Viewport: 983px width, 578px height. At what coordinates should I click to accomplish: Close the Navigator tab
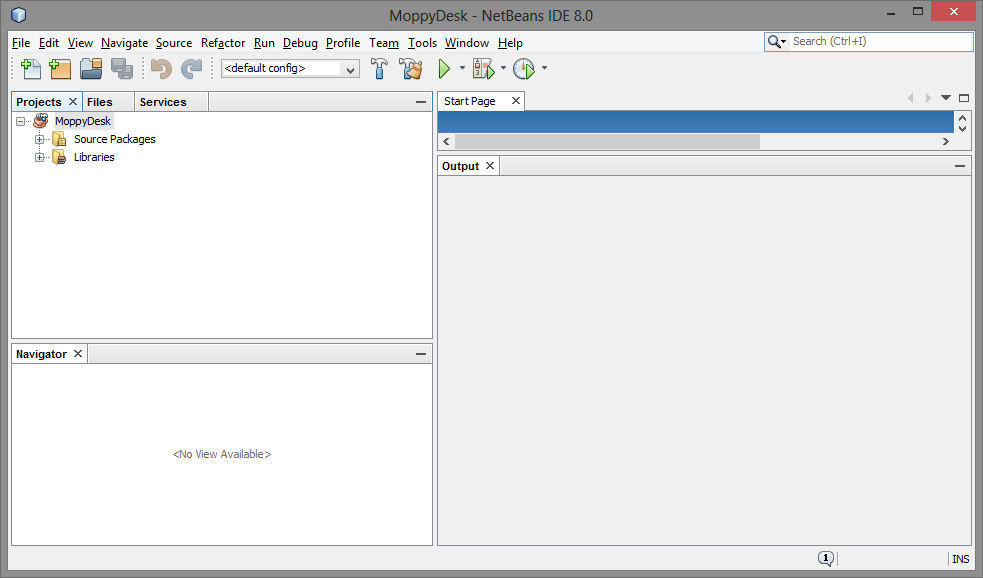(x=78, y=354)
